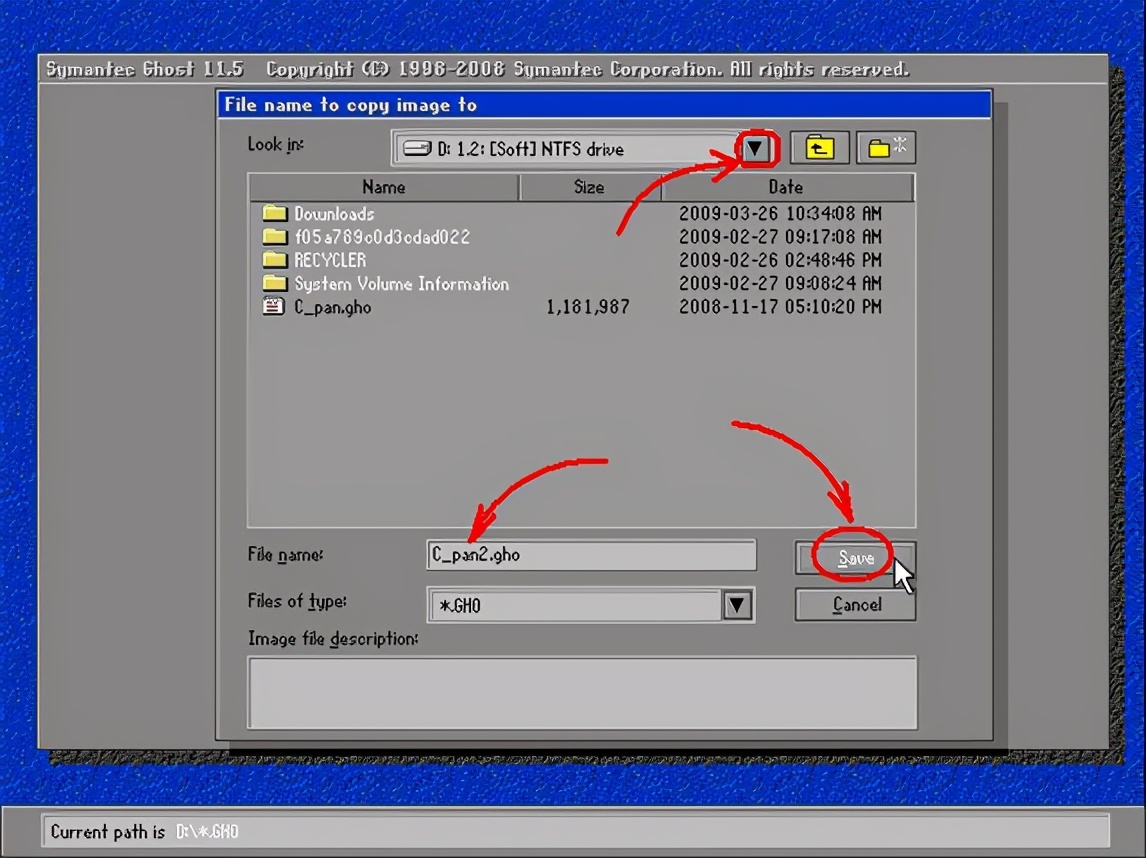Click the date 2009-02-26 02:48:46 PM
The height and width of the screenshot is (858, 1146).
tap(780, 260)
